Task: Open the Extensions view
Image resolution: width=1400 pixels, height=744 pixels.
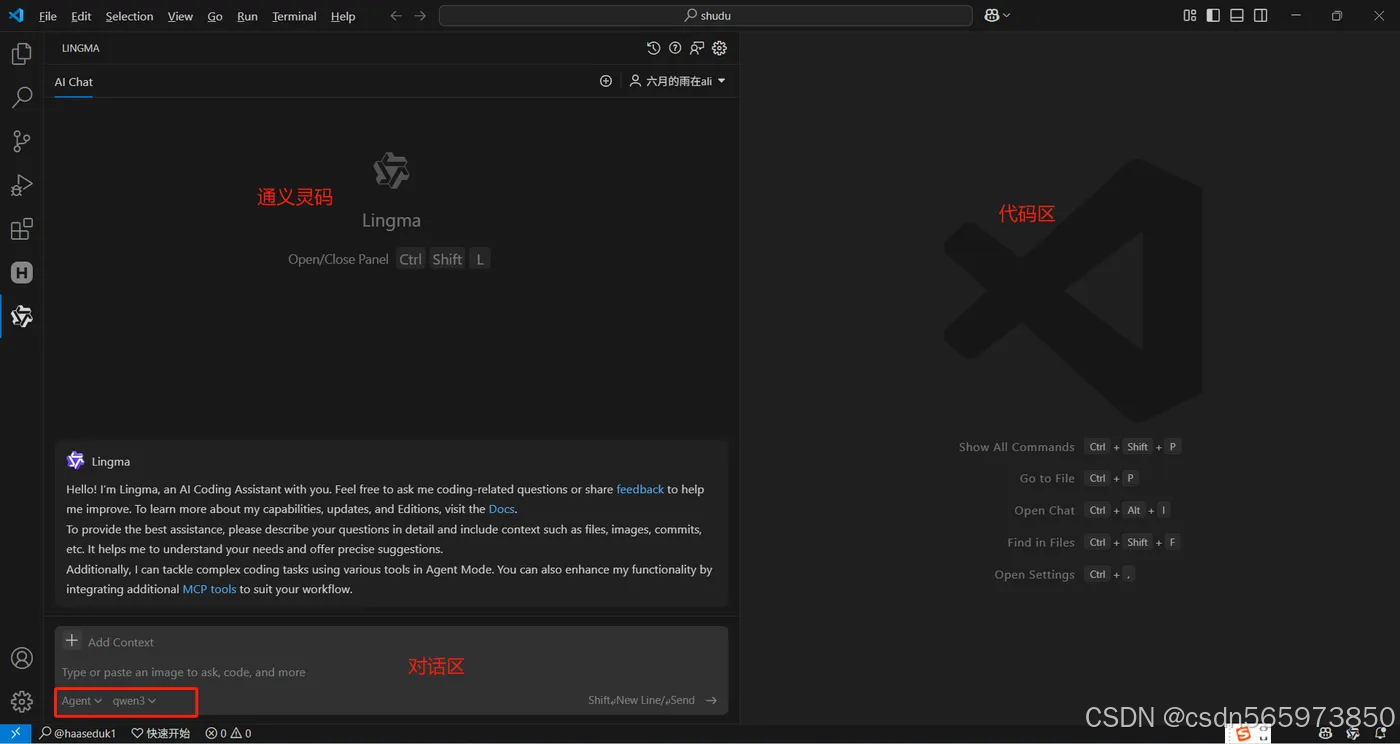Action: coord(21,229)
